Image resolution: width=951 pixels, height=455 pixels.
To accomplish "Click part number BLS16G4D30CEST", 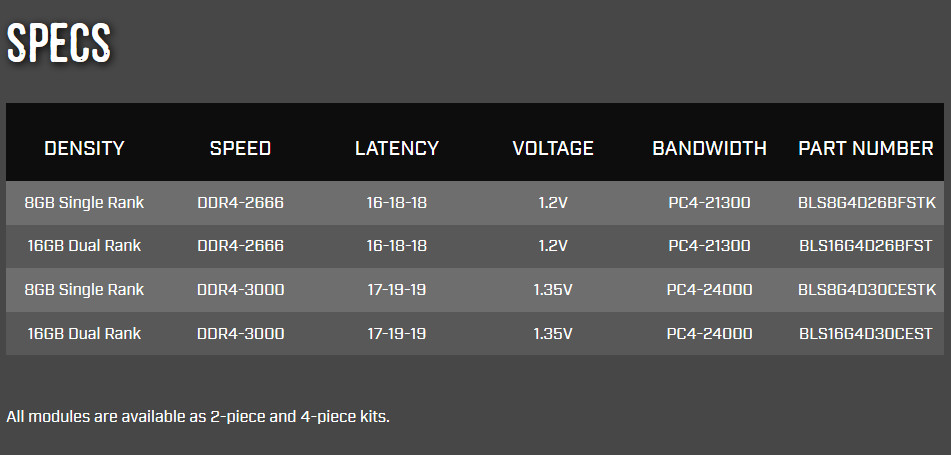I will (x=866, y=333).
